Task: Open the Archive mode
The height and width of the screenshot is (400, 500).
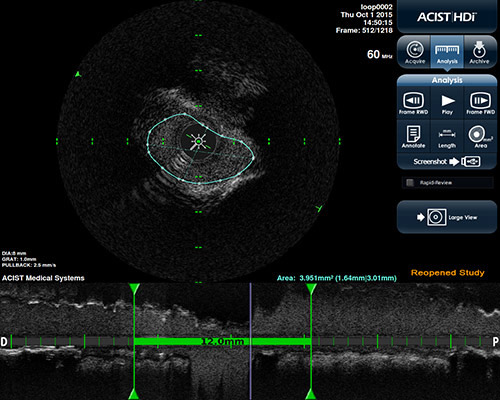Action: [x=479, y=52]
